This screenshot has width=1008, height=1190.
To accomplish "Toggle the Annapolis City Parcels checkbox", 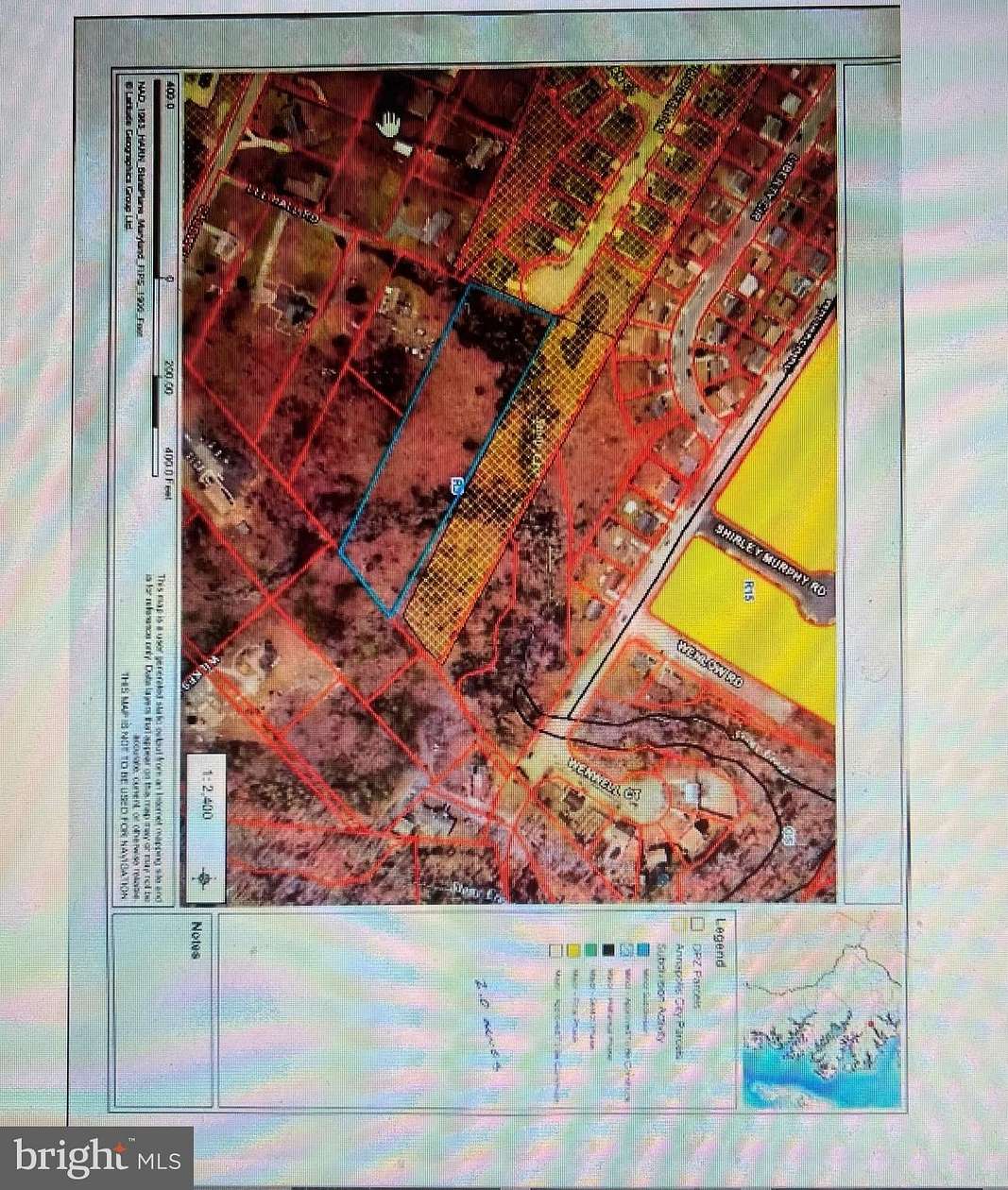I will [678, 923].
